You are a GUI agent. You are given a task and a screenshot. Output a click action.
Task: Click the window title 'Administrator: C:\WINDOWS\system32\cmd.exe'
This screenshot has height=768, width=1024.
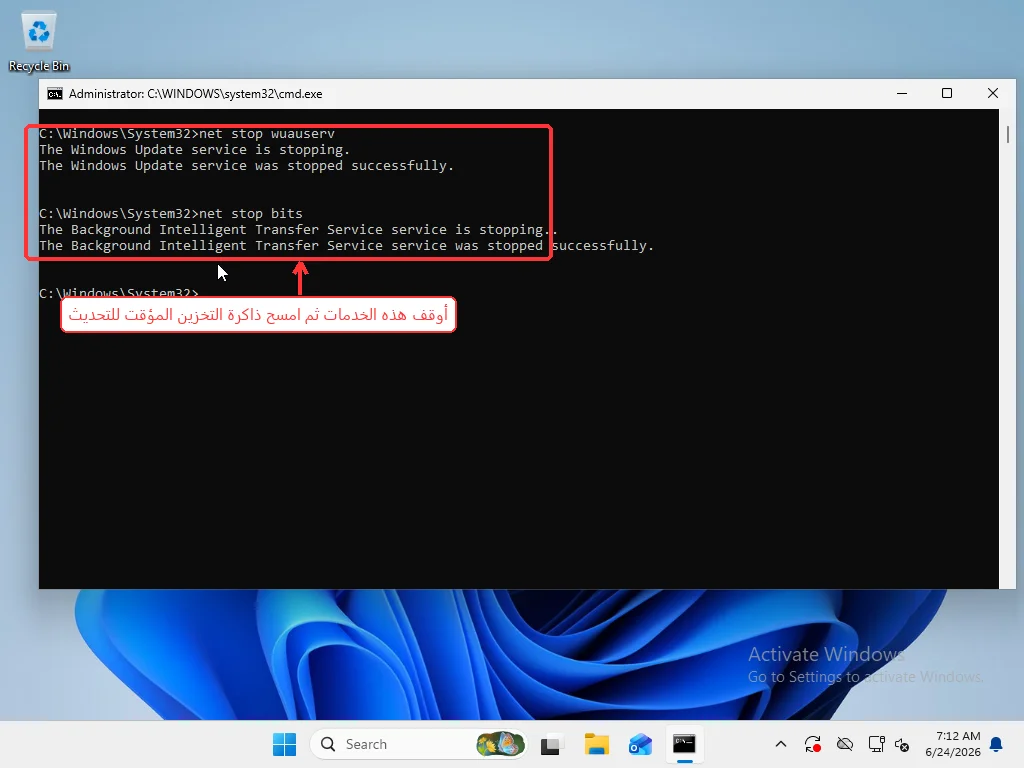(195, 94)
